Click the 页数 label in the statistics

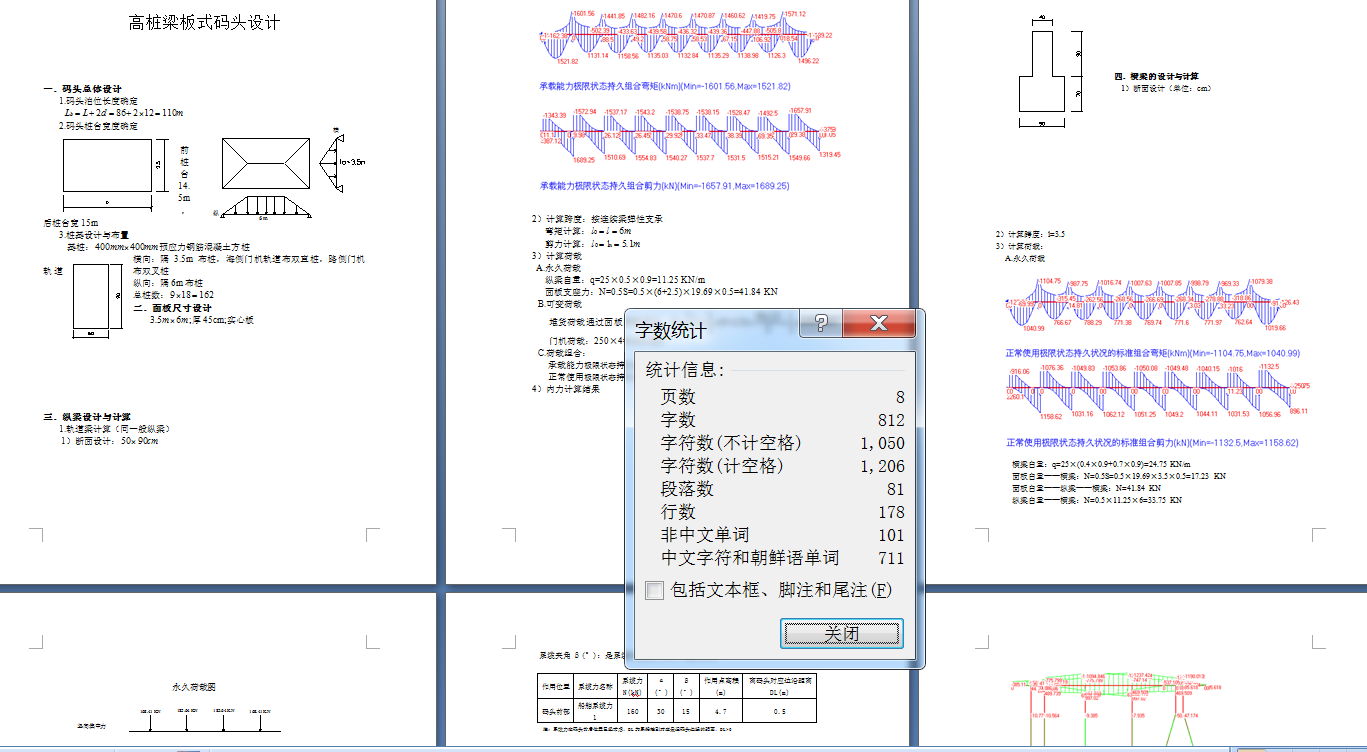[678, 397]
